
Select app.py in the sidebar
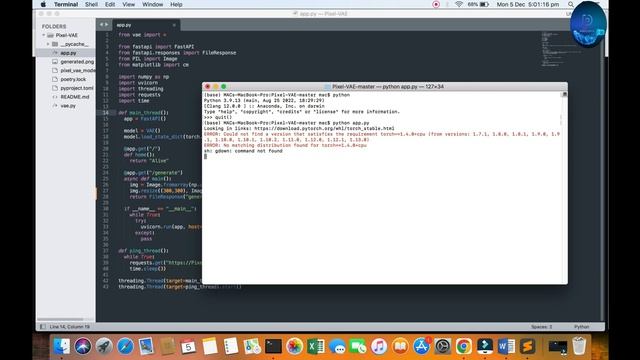(x=68, y=53)
